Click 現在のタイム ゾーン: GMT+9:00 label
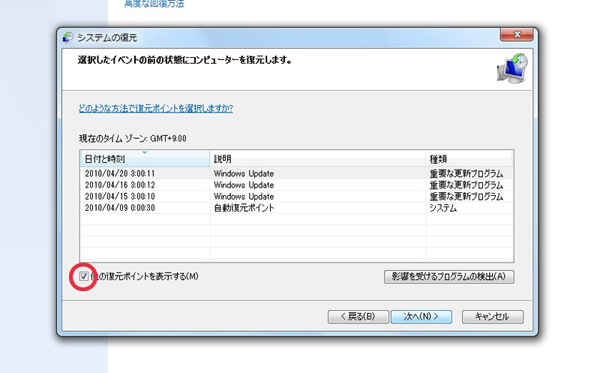600x373 pixels. coord(132,138)
